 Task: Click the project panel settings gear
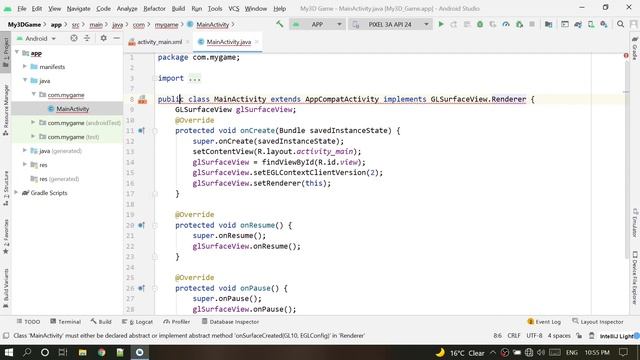pos(104,38)
